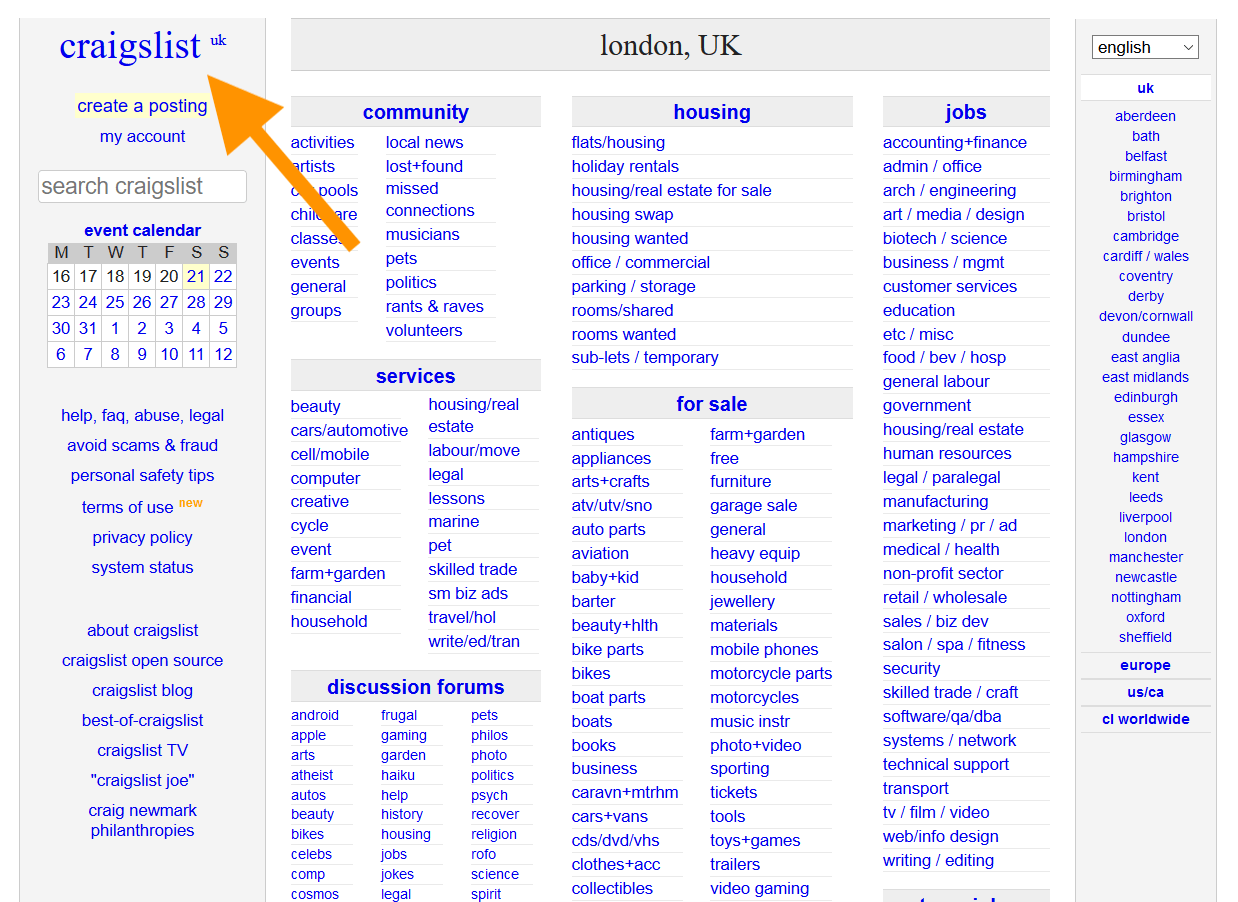
Task: Start with create a posting
Action: [142, 106]
